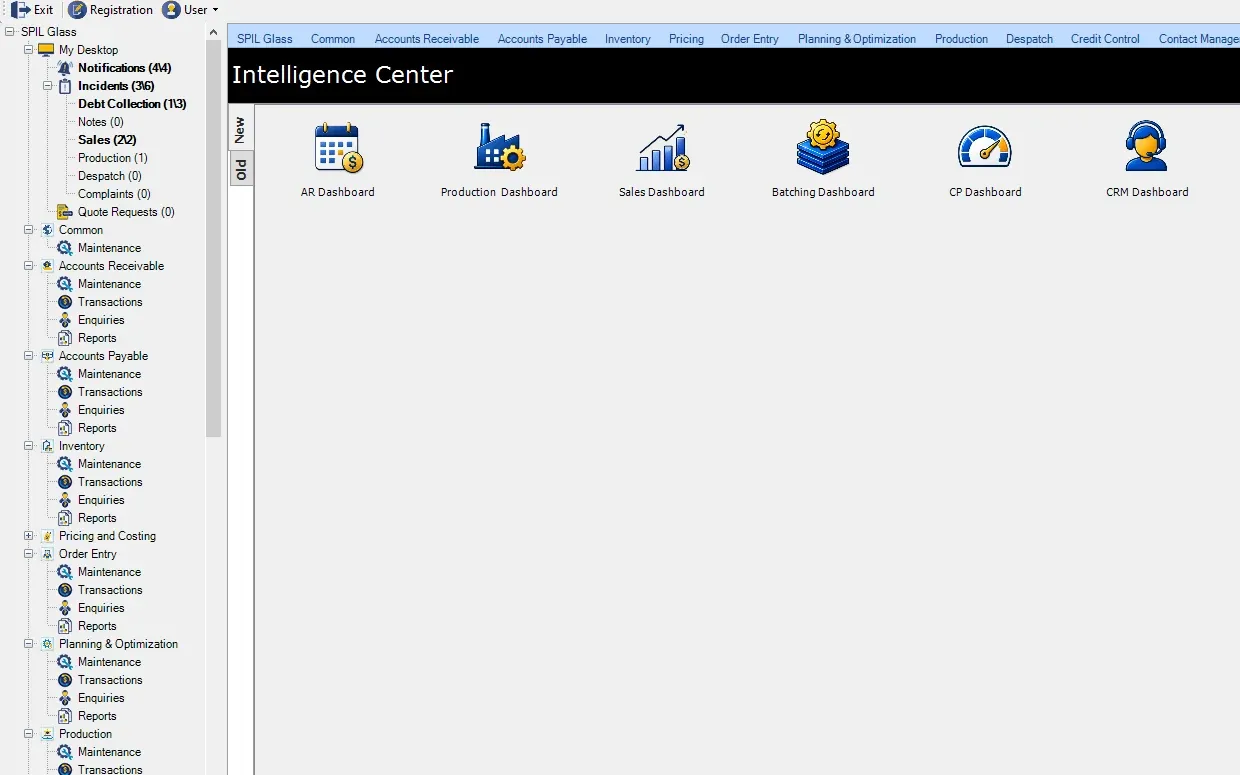Open the Accounts Payable menu
The width and height of the screenshot is (1240, 775).
click(542, 39)
